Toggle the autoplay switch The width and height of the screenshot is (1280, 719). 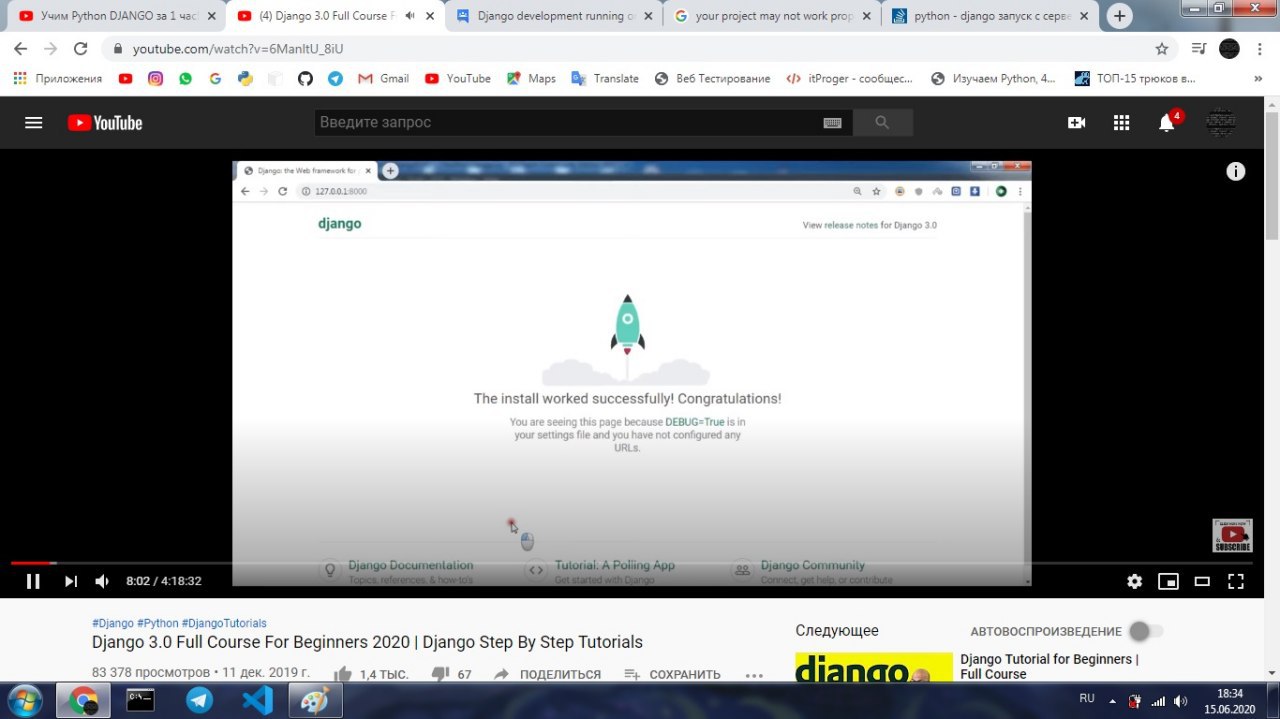pos(1146,631)
